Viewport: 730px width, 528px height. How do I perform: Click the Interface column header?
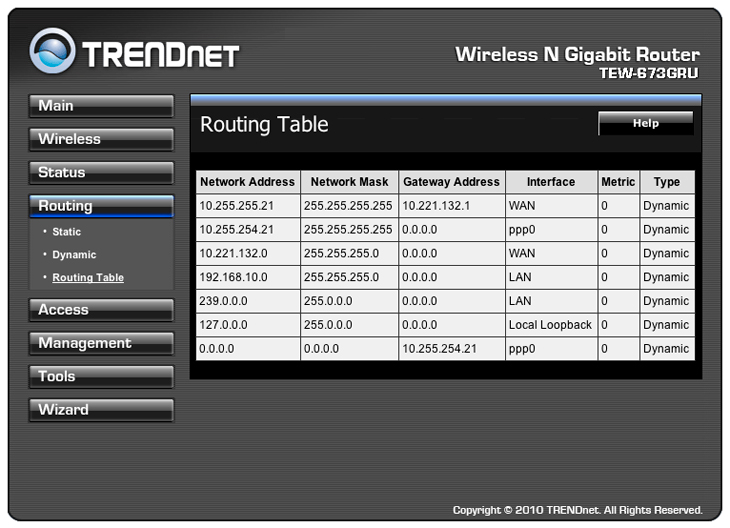tap(551, 182)
